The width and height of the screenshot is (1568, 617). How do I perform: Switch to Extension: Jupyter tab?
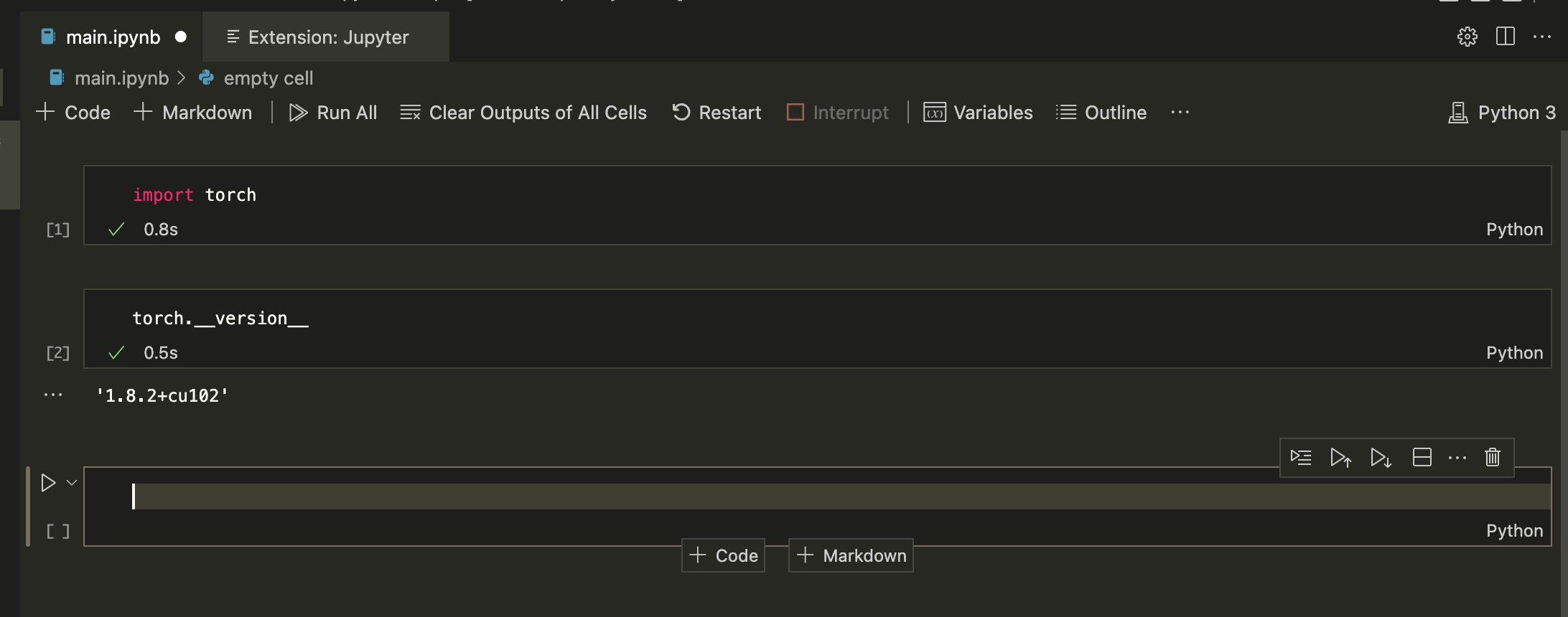(x=327, y=37)
